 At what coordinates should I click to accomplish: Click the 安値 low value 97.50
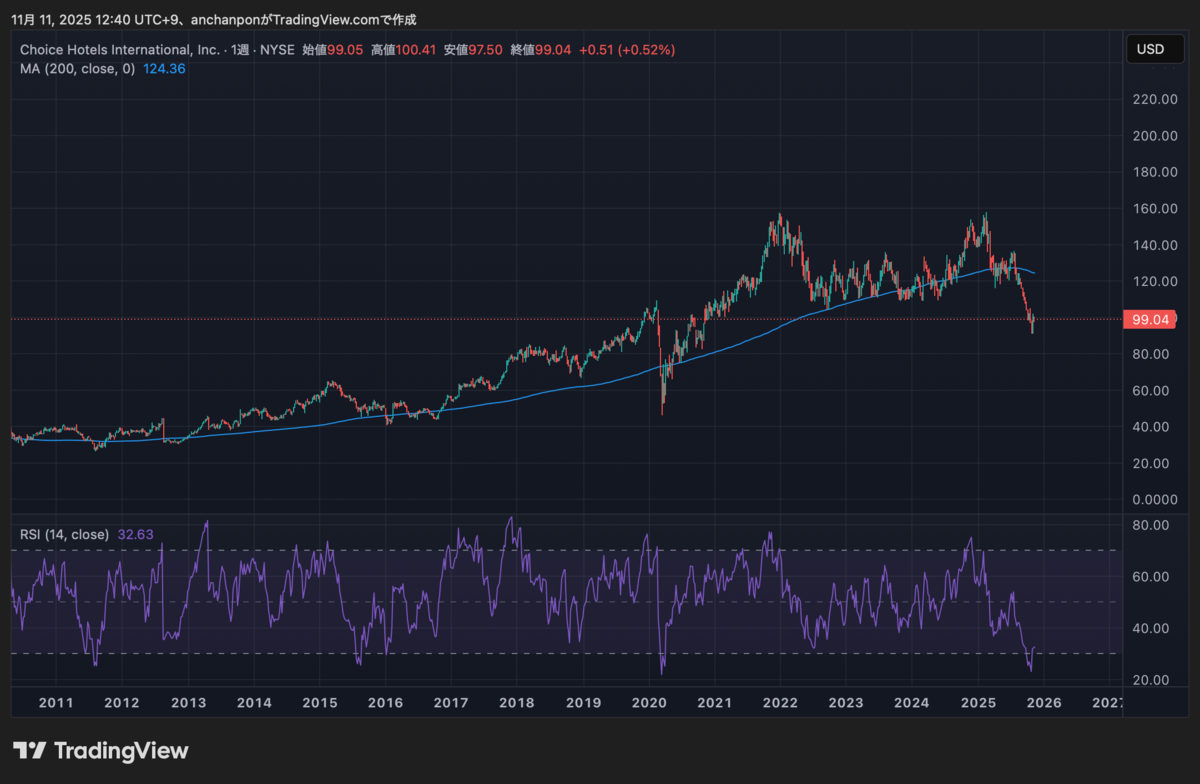point(487,49)
